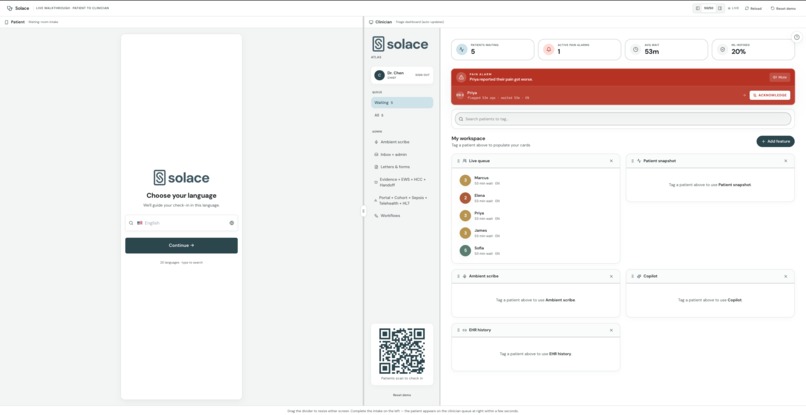Viewport: 806px width, 415px height.
Task: Click the pane divider handle
Action: click(x=363, y=211)
